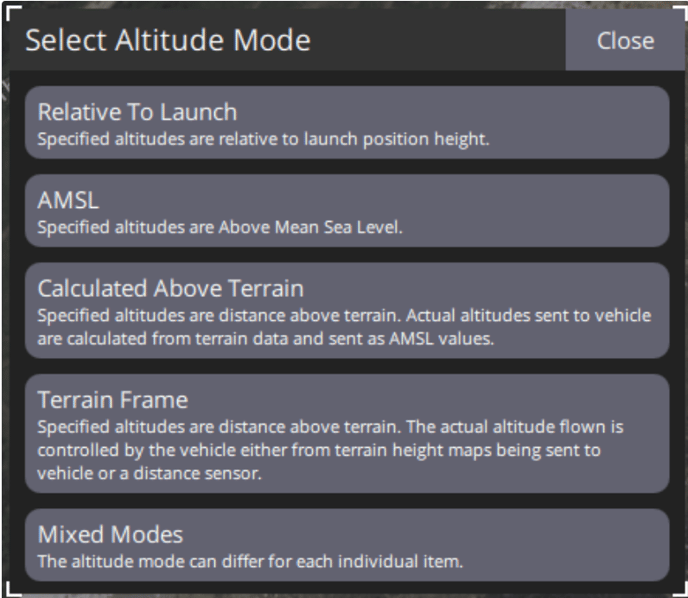
Task: Choose the Terrain Frame altitude mode
Action: (x=347, y=433)
